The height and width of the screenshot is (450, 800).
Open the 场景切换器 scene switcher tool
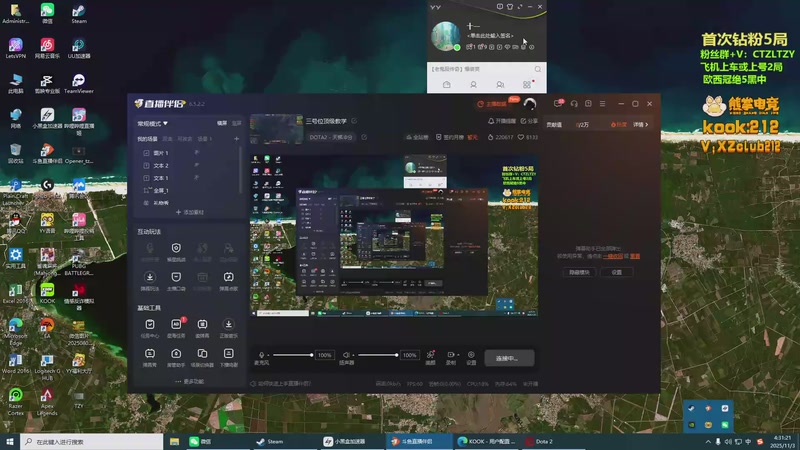coord(202,357)
